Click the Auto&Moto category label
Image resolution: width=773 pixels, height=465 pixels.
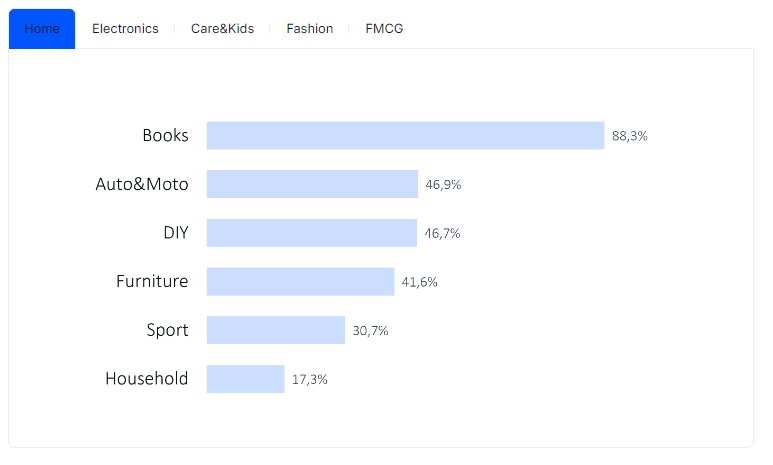click(x=142, y=184)
